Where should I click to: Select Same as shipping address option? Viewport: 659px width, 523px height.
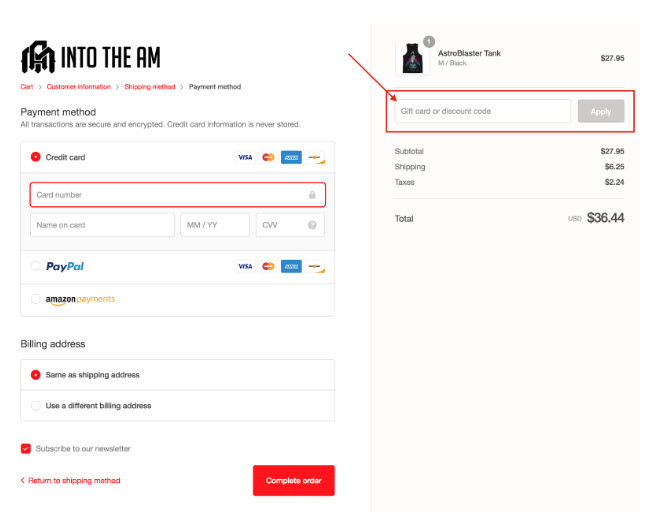(36, 375)
